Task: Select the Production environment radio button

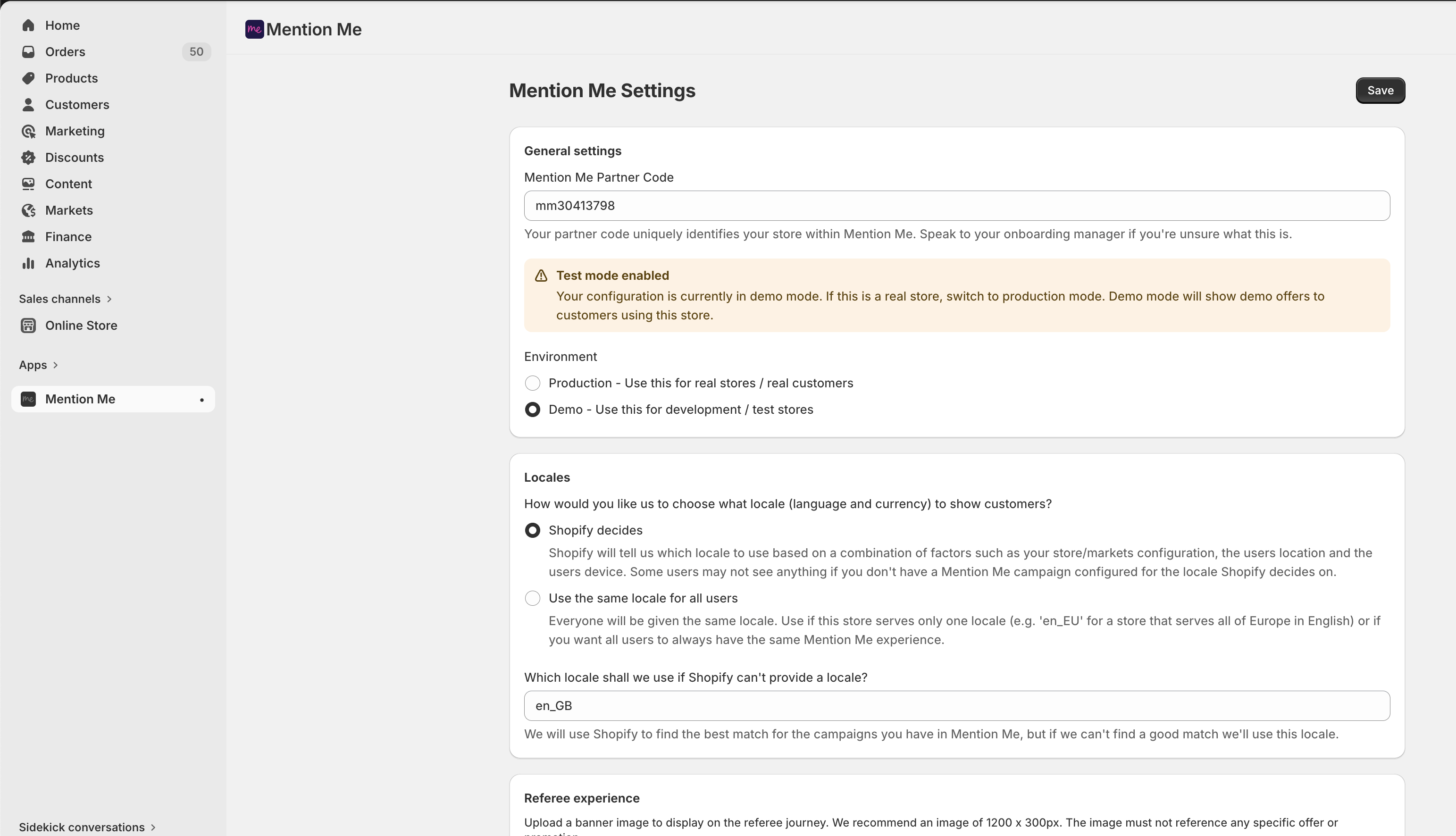Action: [532, 383]
